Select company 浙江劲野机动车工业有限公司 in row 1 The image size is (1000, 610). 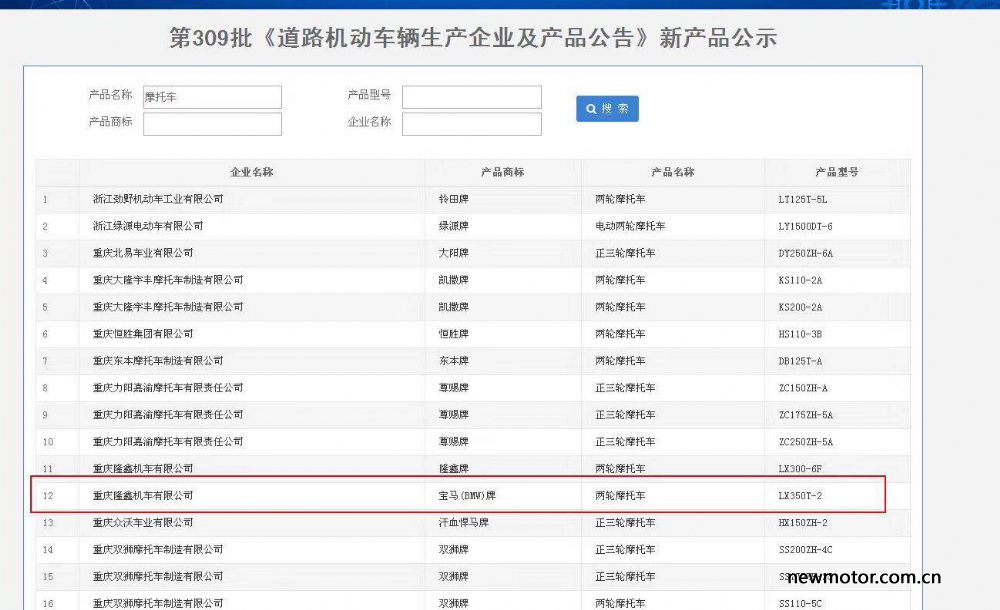tap(158, 199)
